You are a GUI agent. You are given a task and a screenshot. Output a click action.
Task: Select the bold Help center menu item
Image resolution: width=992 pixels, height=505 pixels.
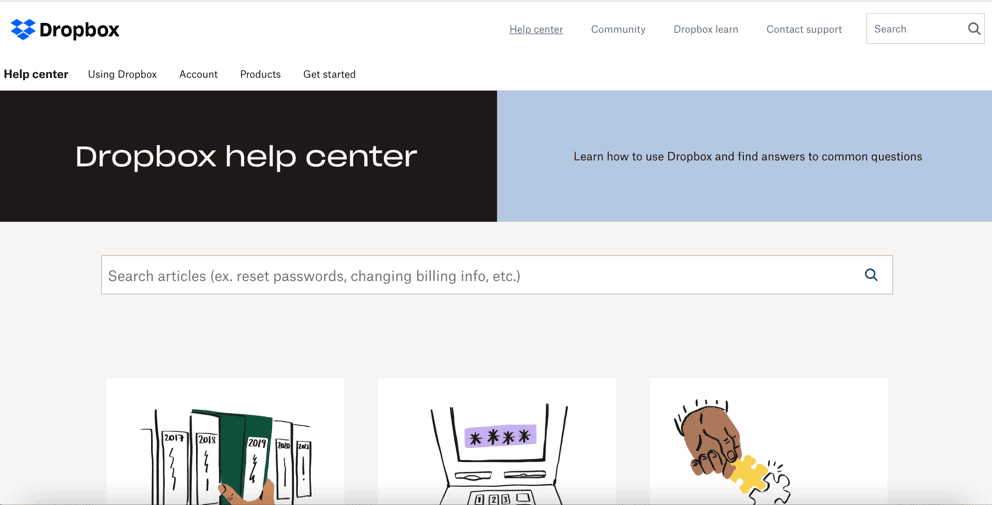tap(36, 74)
